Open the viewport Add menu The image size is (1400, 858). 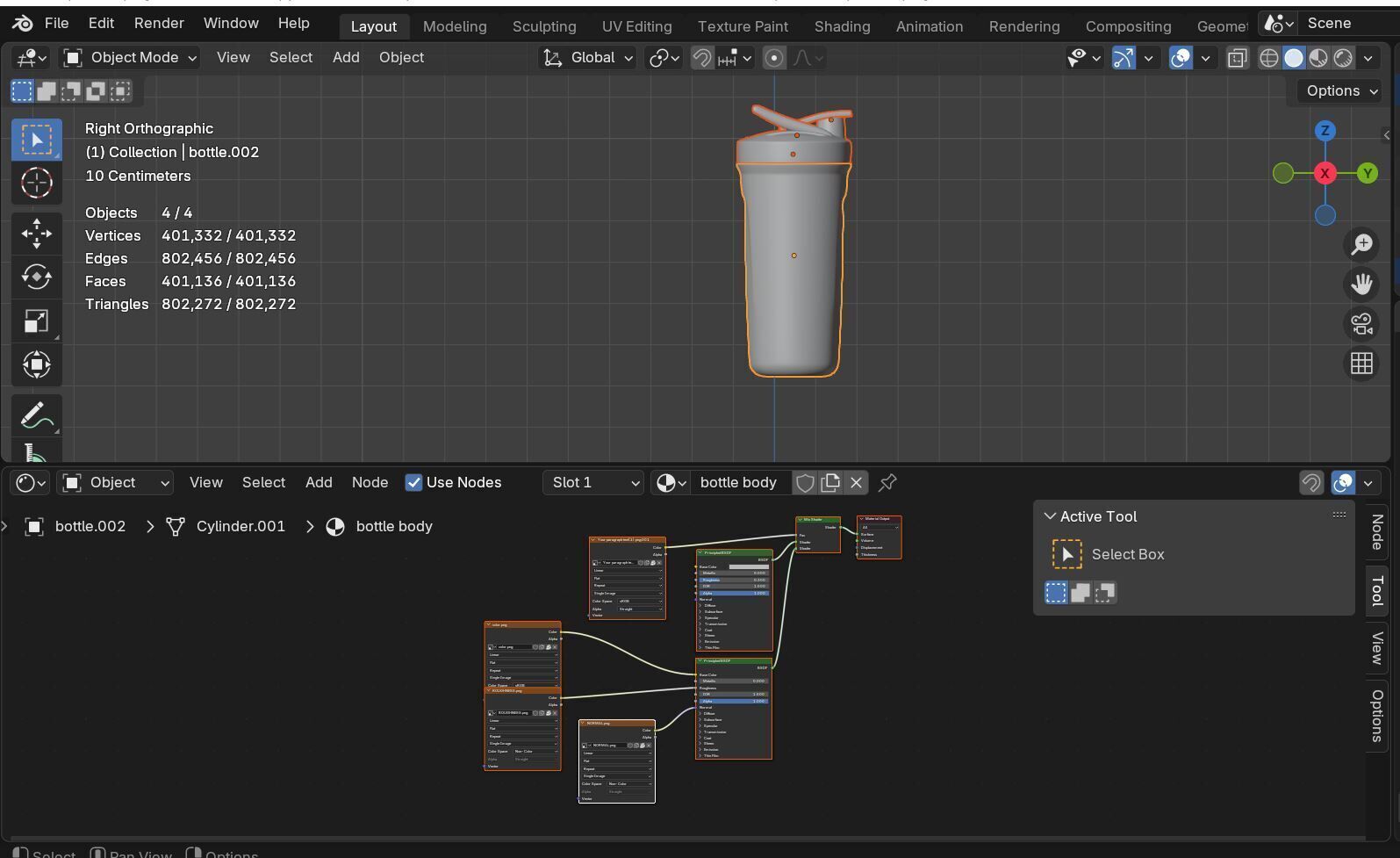pos(346,58)
